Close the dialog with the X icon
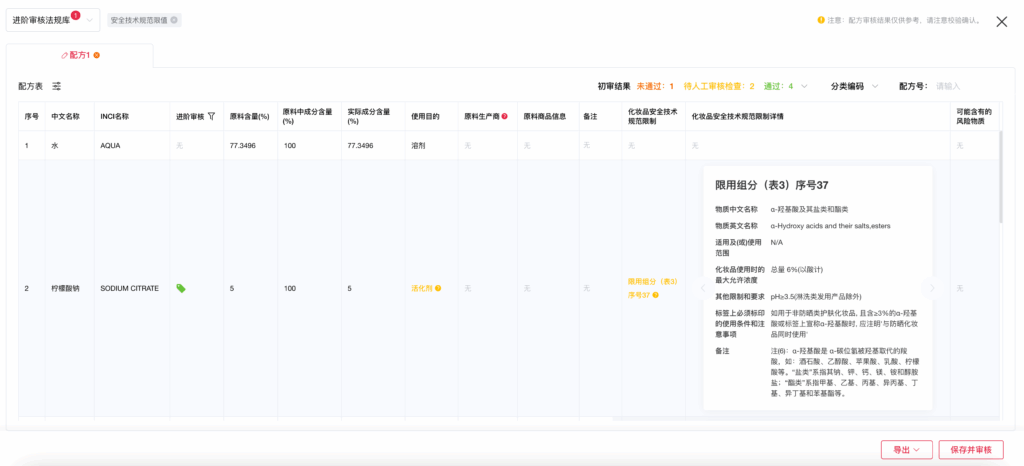The width and height of the screenshot is (1024, 466). click(x=1001, y=22)
